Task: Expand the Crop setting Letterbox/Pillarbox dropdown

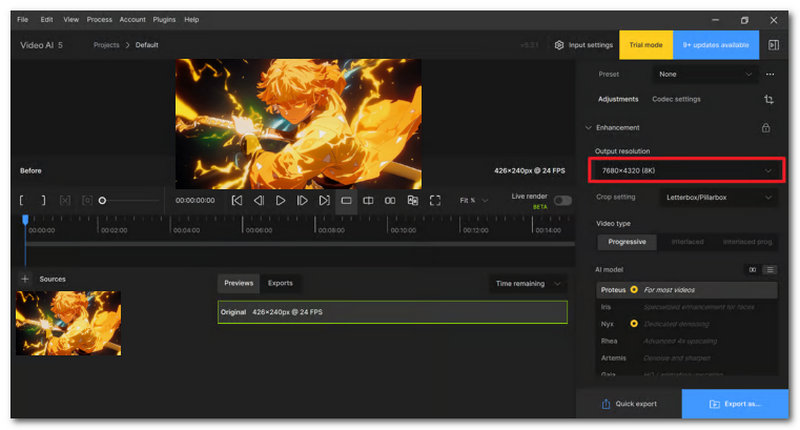Action: [716, 198]
